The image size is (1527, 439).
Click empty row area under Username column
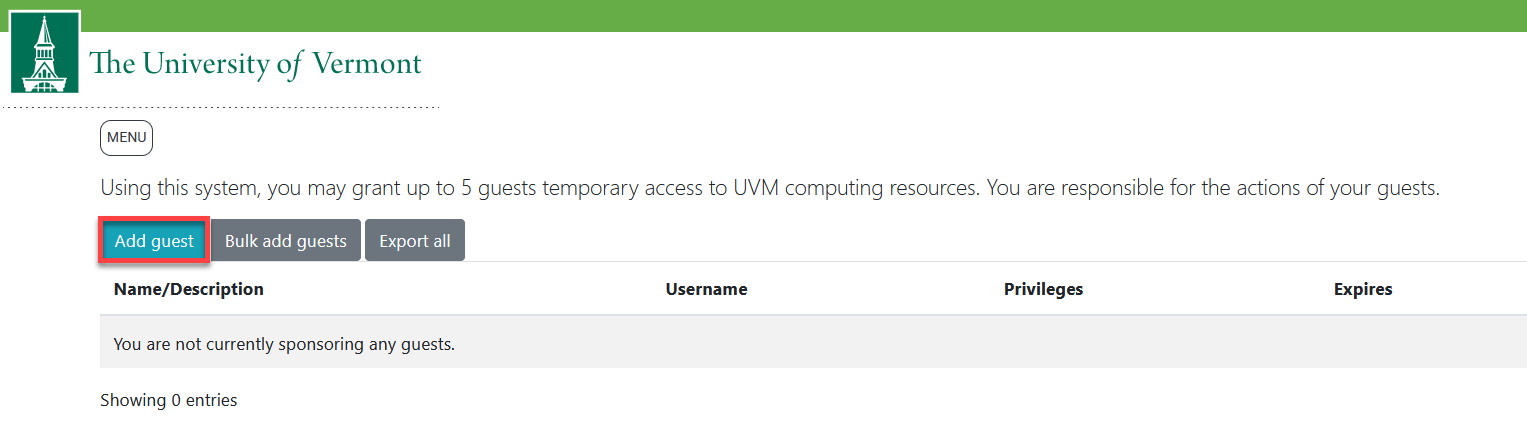click(706, 344)
